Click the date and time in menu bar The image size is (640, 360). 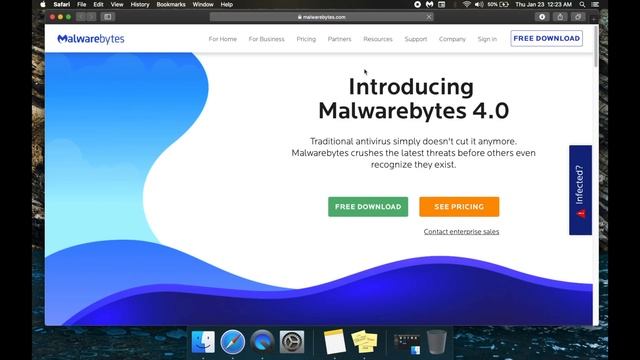(x=543, y=4)
